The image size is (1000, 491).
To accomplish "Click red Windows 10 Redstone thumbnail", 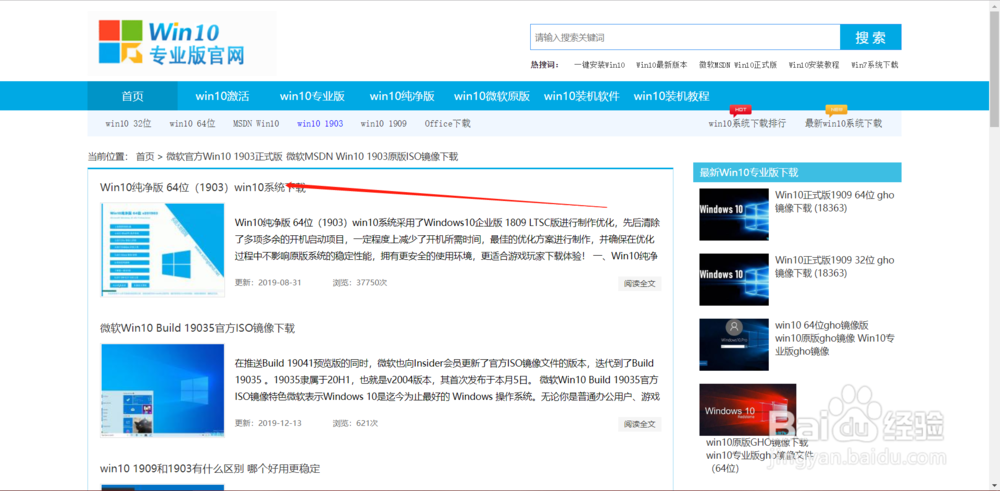I will tap(747, 409).
